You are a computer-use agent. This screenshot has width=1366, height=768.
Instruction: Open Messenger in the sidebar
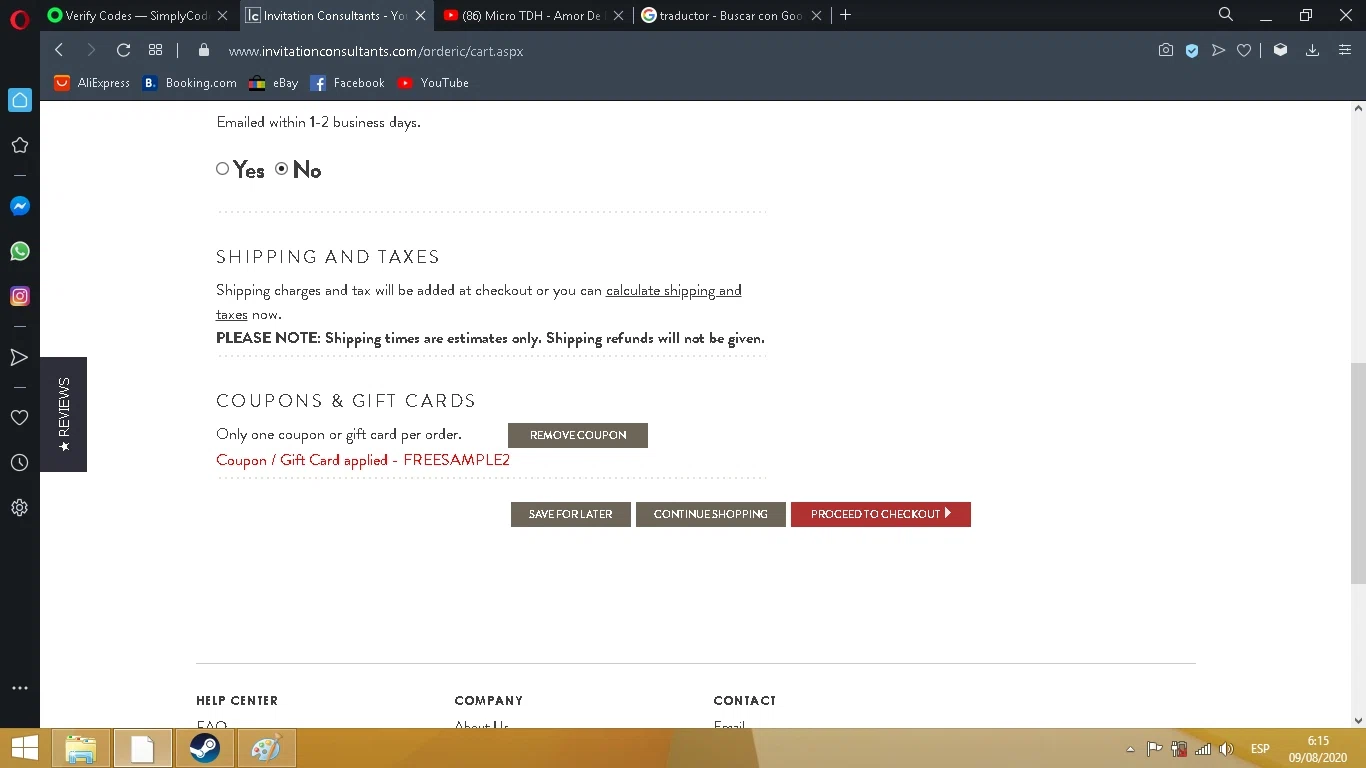[19, 206]
